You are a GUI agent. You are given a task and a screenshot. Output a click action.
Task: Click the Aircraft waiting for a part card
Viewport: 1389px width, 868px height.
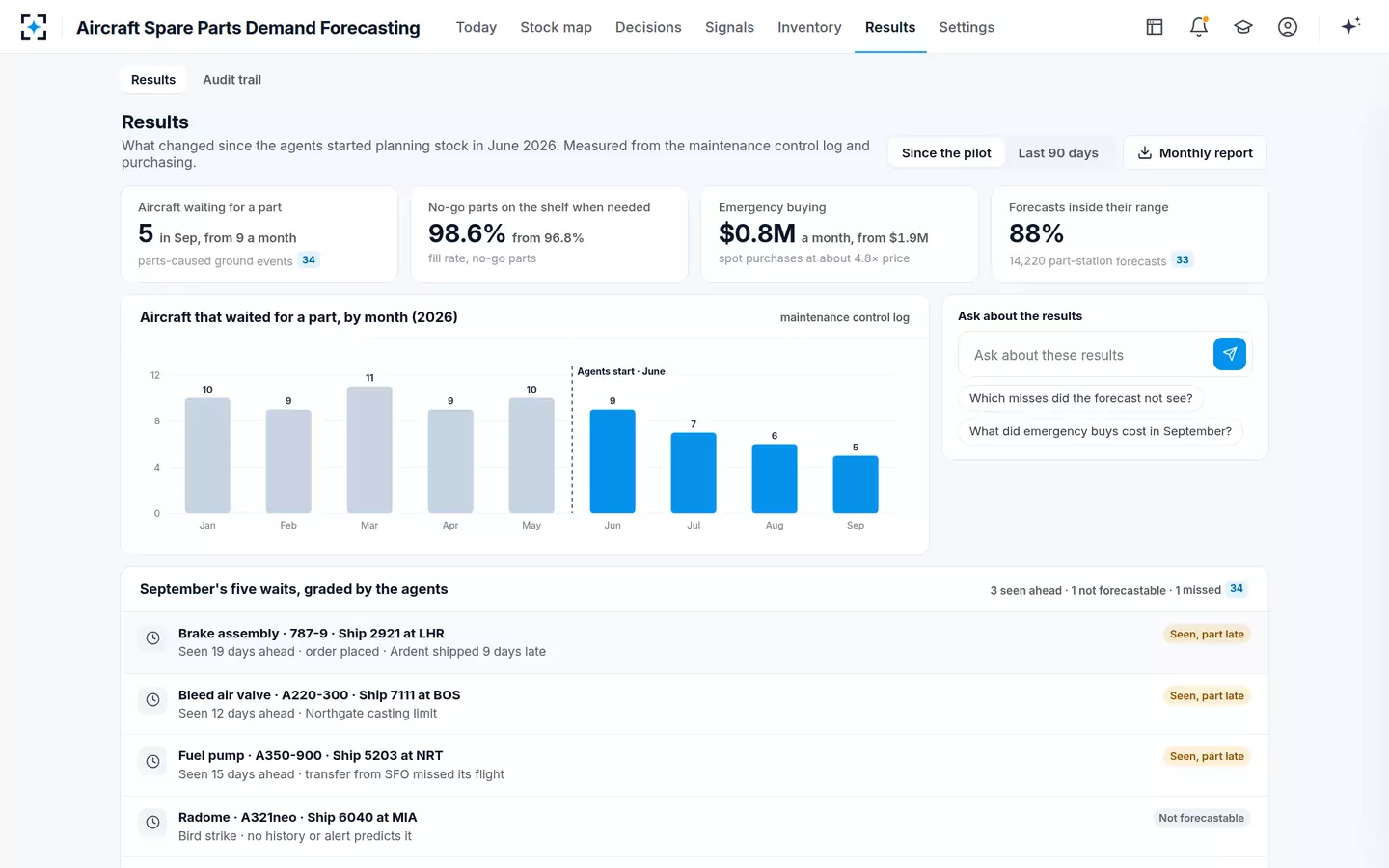click(x=259, y=234)
